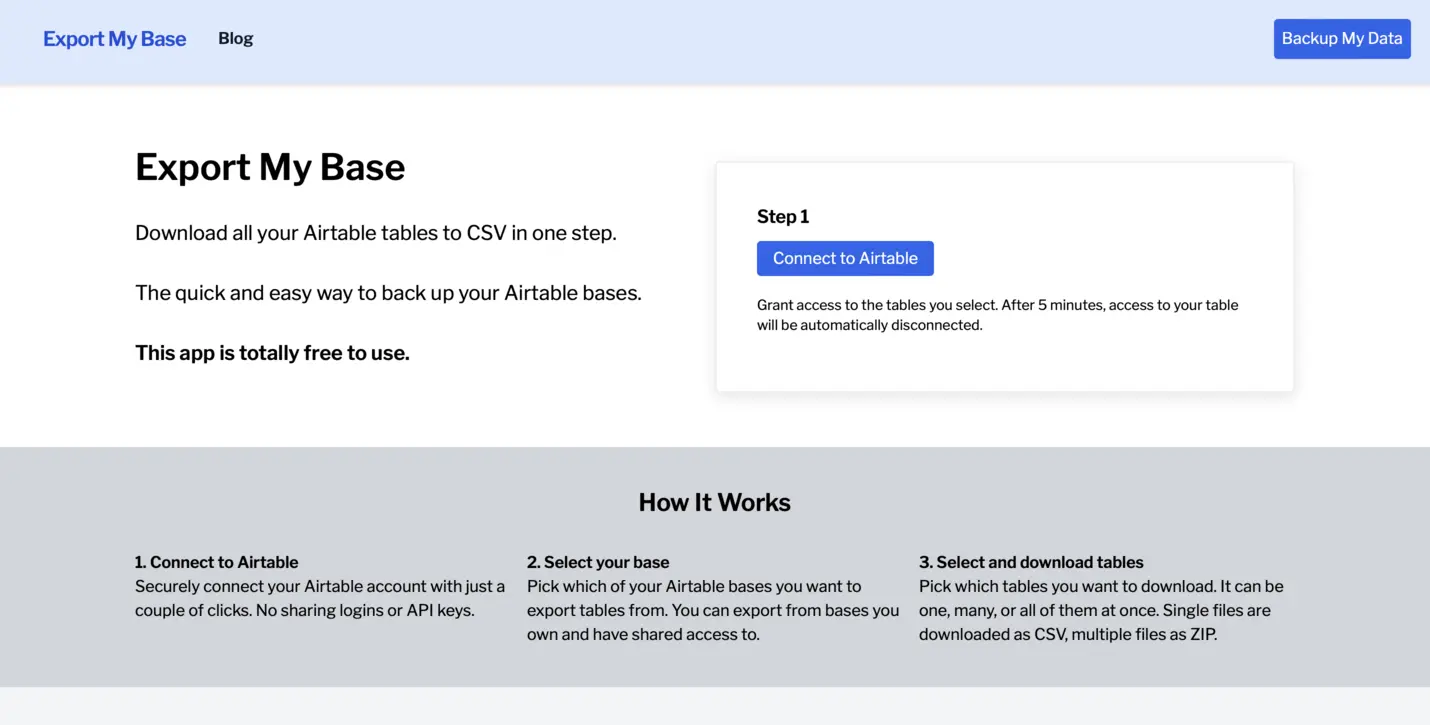Open the Blog navigation link
The image size is (1430, 725).
235,39
